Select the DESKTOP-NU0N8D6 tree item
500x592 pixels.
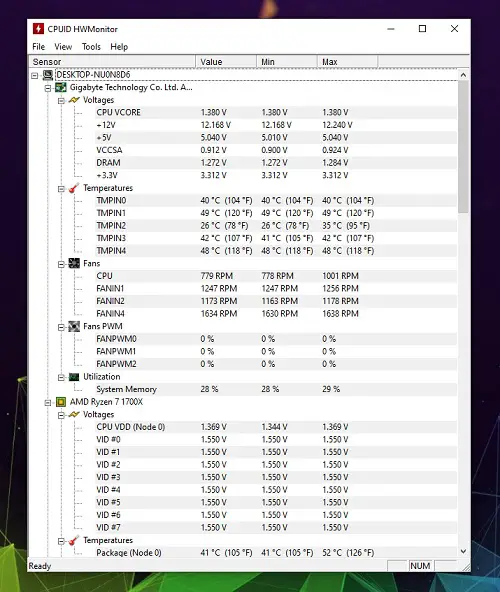pos(93,75)
